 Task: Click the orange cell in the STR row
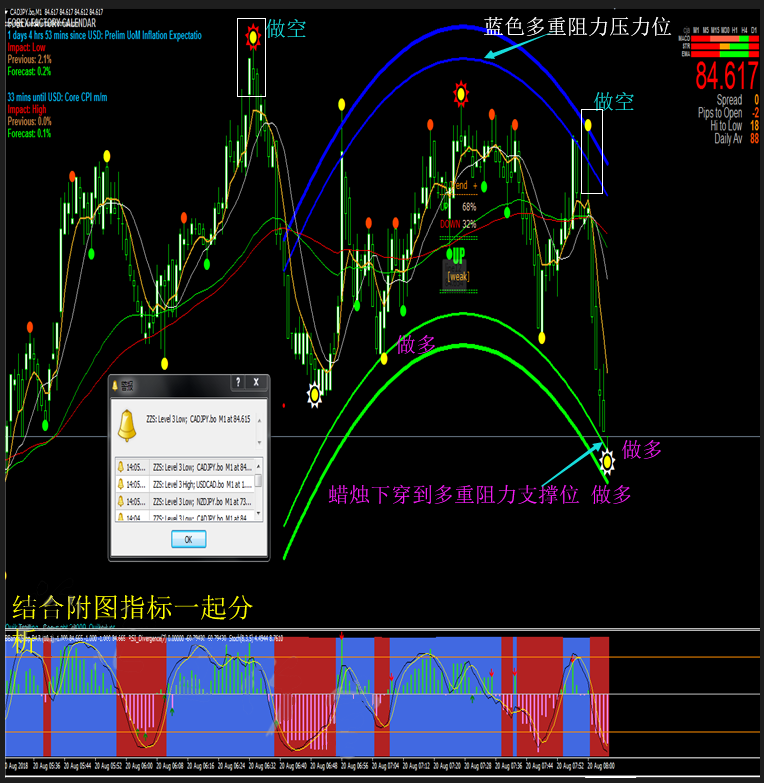point(725,46)
